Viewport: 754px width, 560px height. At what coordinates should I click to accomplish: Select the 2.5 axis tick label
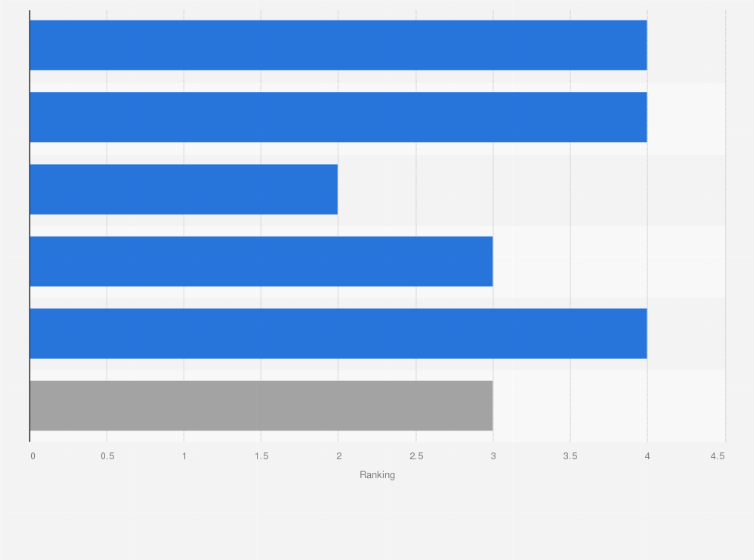coord(416,456)
